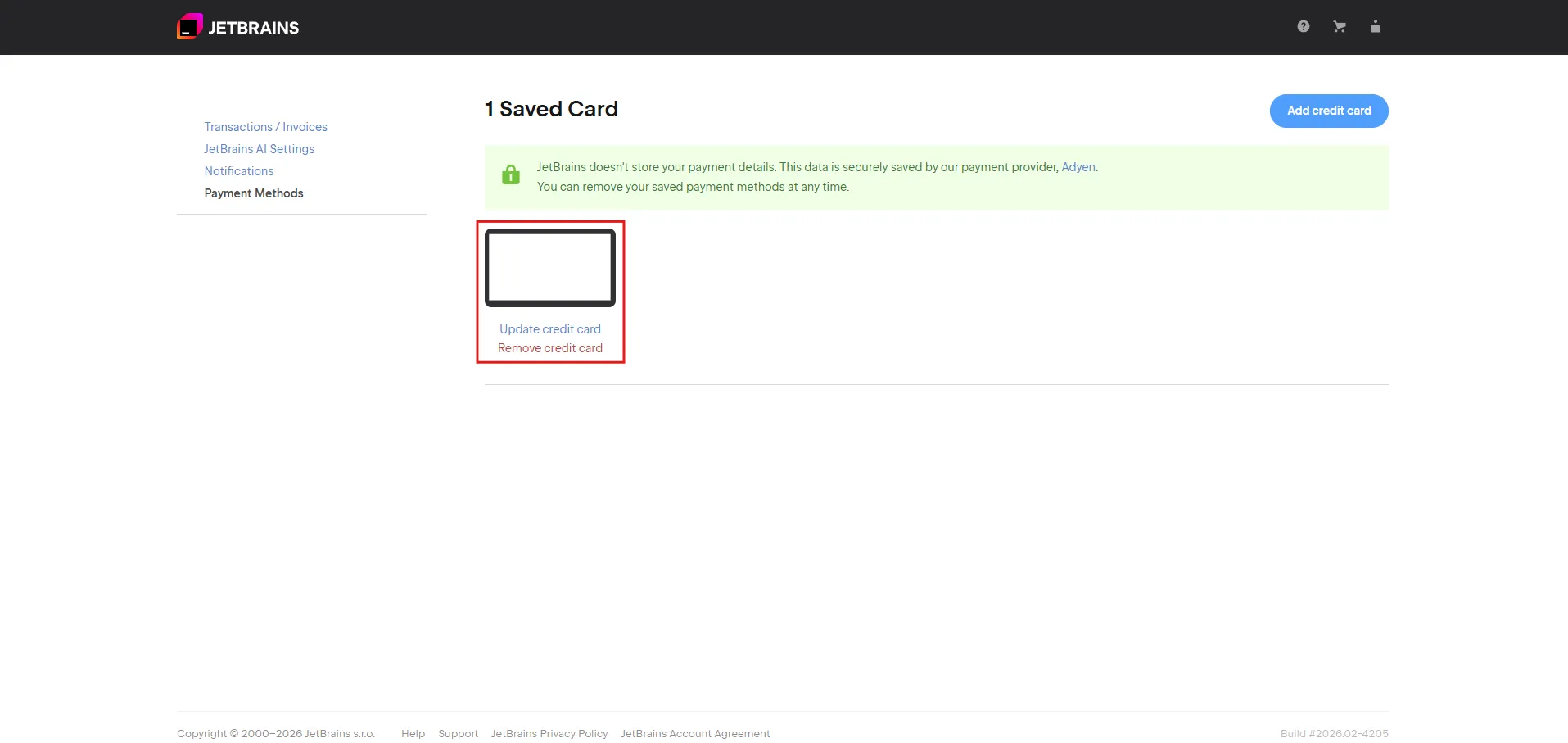The width and height of the screenshot is (1568, 743).
Task: Follow the Adyen payment provider link
Action: click(x=1078, y=167)
